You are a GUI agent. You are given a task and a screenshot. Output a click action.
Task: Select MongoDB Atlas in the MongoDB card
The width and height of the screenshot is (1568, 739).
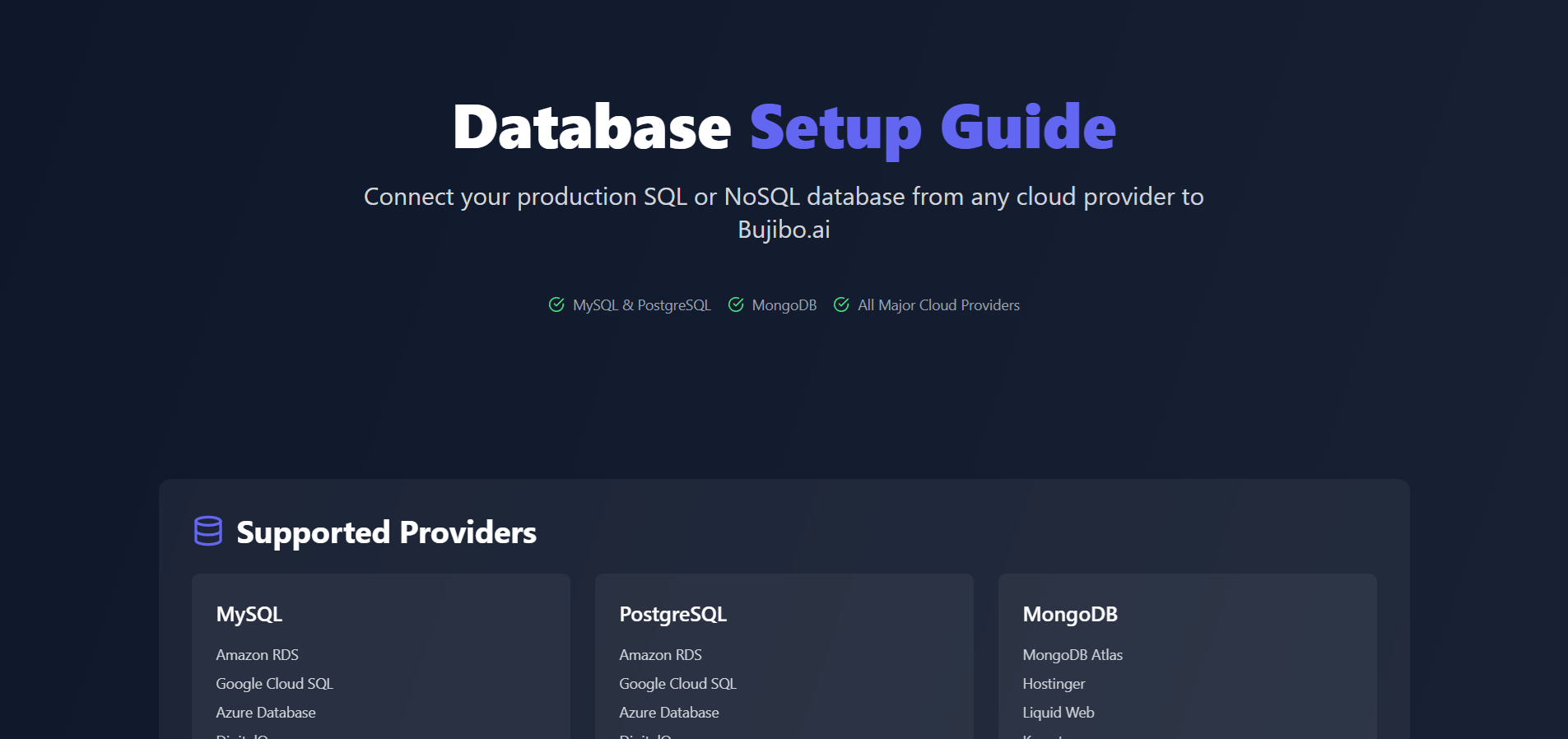click(x=1072, y=655)
